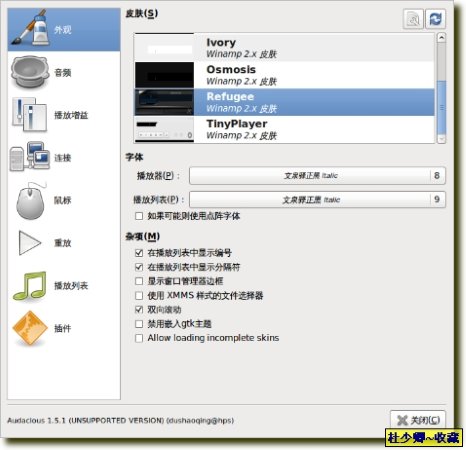The width and height of the screenshot is (466, 450).
Task: Open the 鼠标 mouse icon
Action: (31, 201)
